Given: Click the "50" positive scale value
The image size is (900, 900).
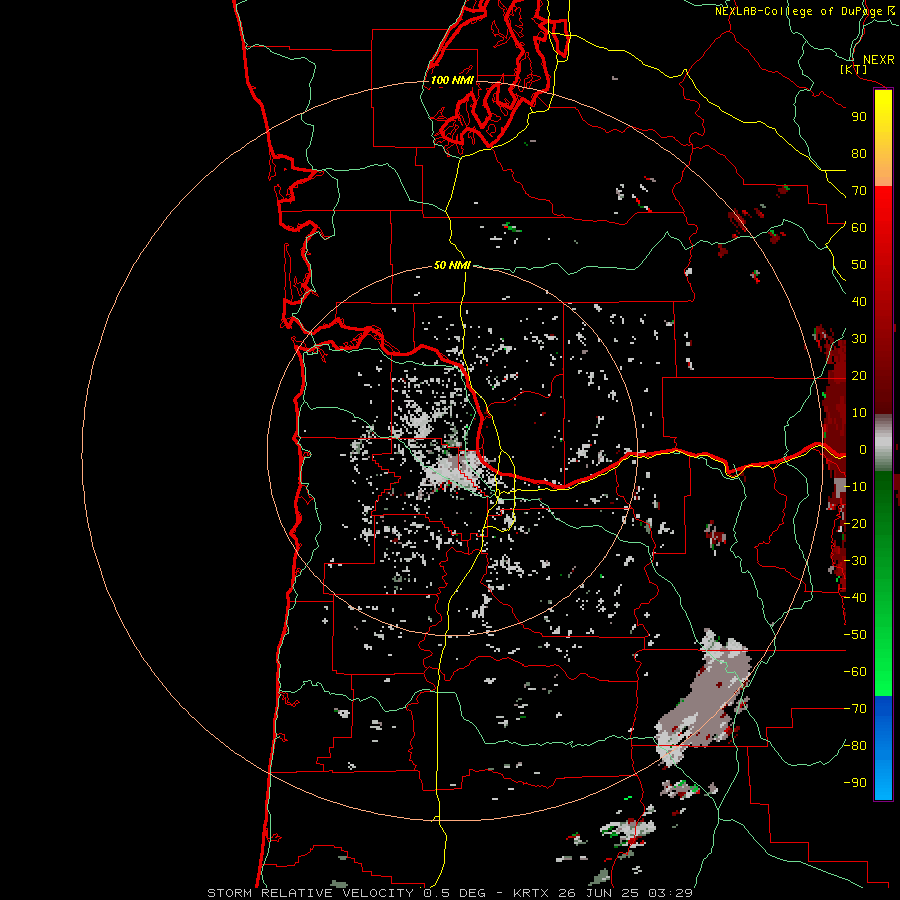Looking at the screenshot, I should coord(859,265).
